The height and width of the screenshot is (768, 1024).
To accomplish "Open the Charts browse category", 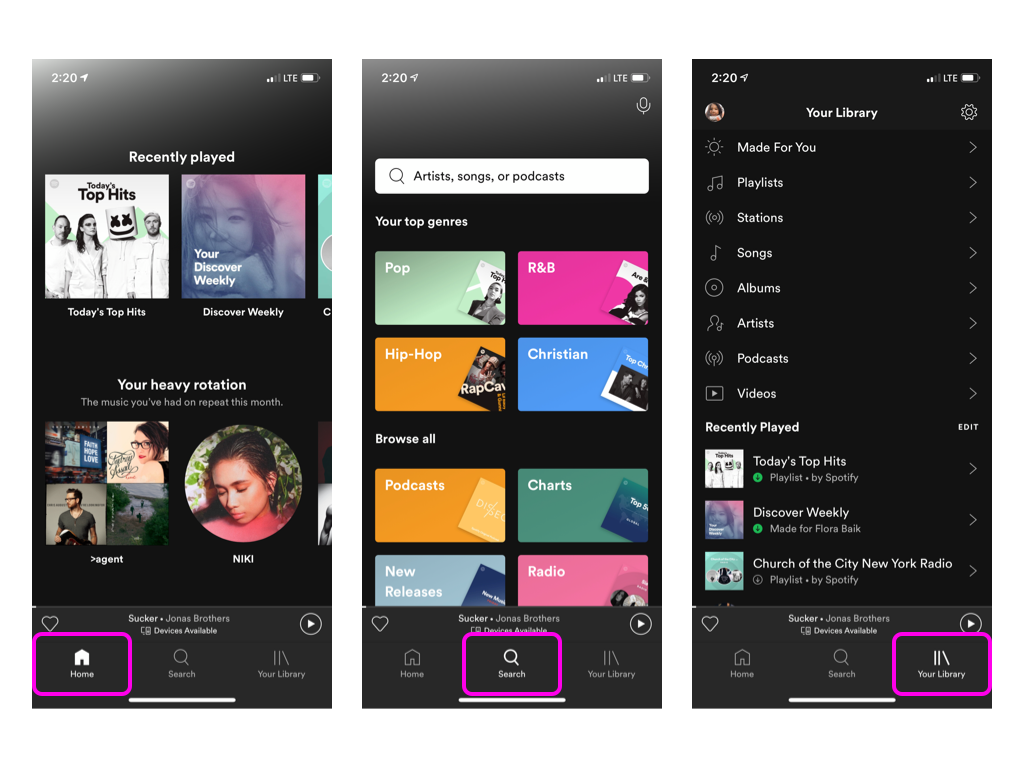I will pyautogui.click(x=583, y=505).
